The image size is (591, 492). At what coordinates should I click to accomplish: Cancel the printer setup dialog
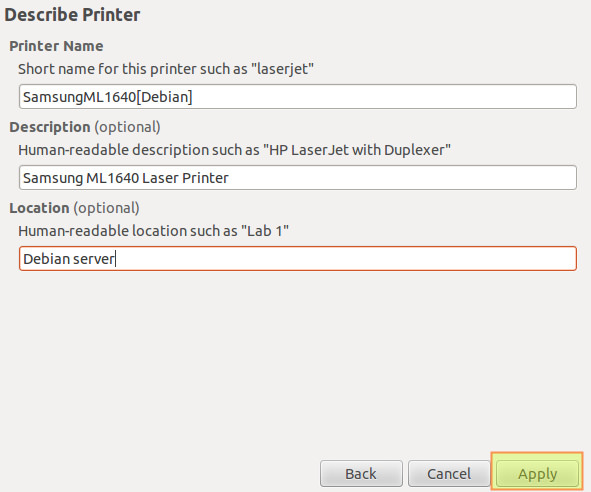click(449, 474)
